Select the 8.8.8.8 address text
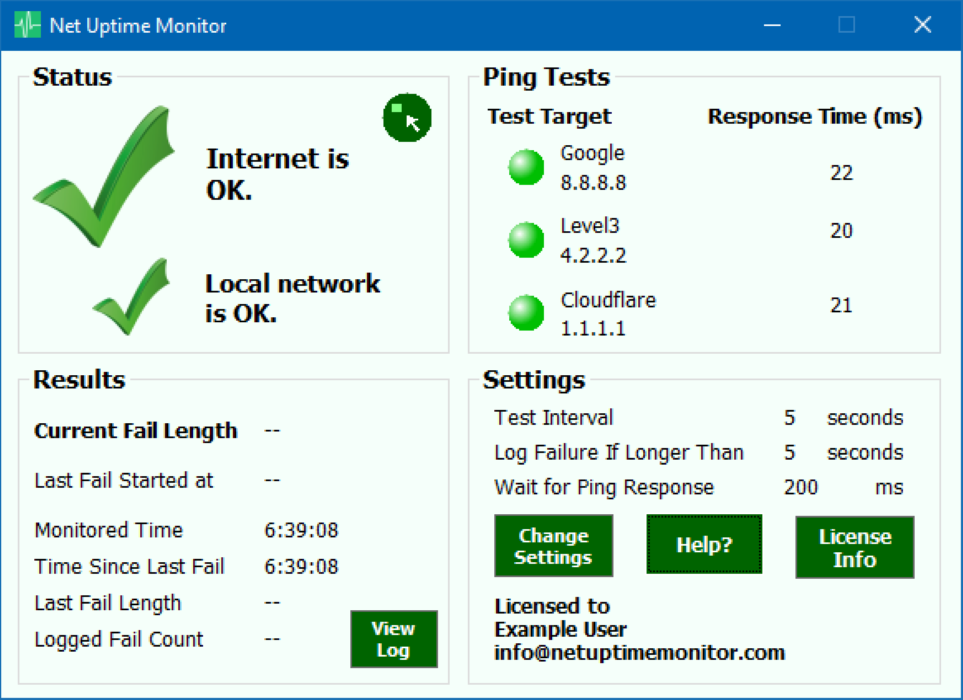 tap(593, 182)
